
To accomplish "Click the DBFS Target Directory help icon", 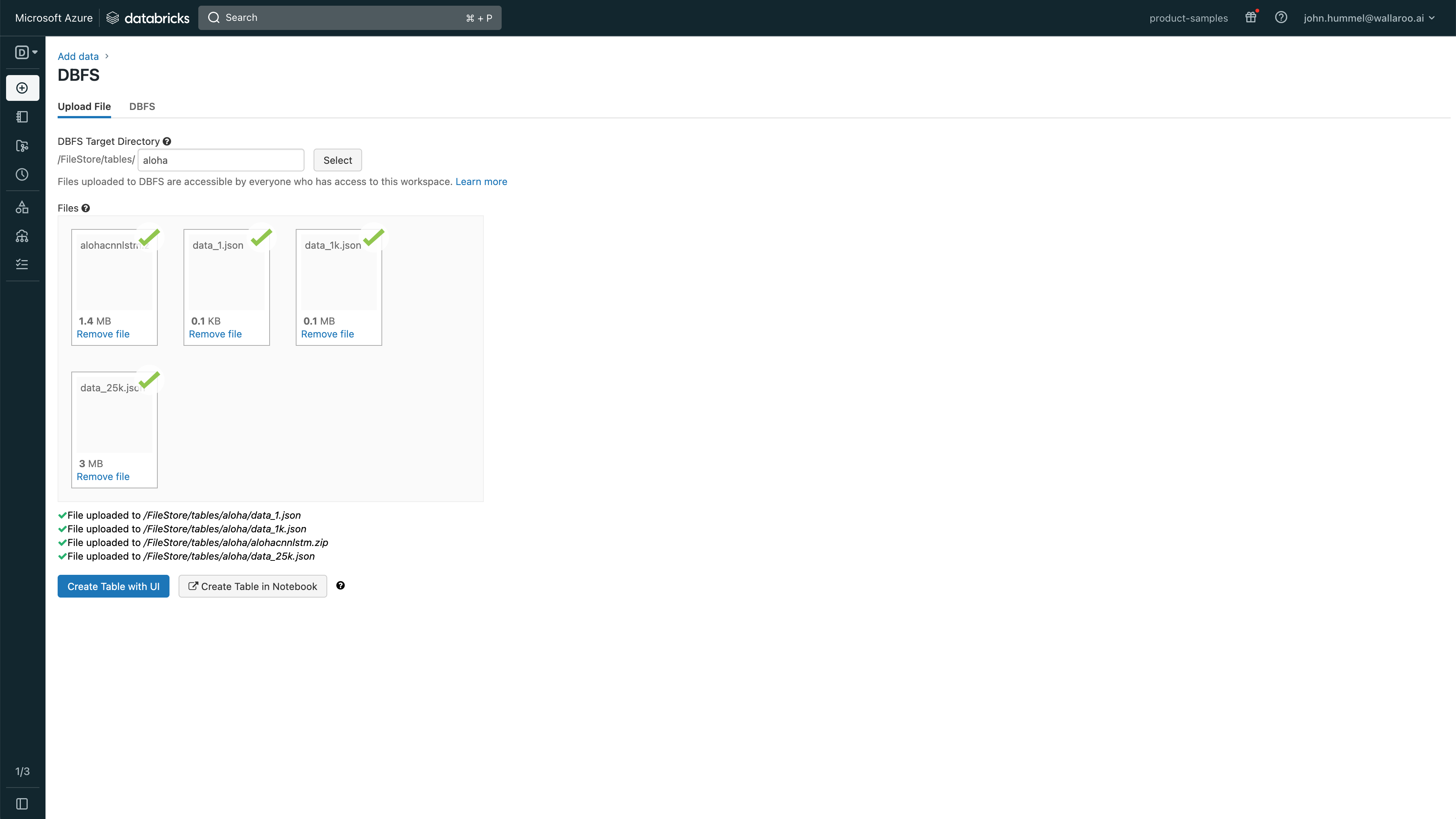I will click(167, 141).
